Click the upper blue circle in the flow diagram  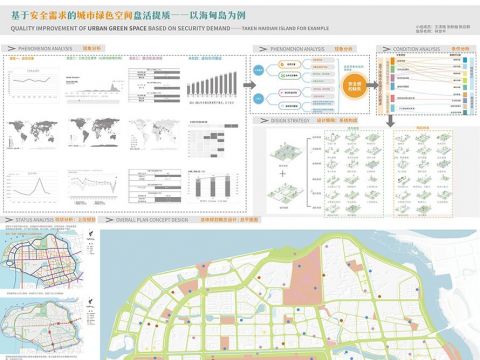click(x=258, y=70)
